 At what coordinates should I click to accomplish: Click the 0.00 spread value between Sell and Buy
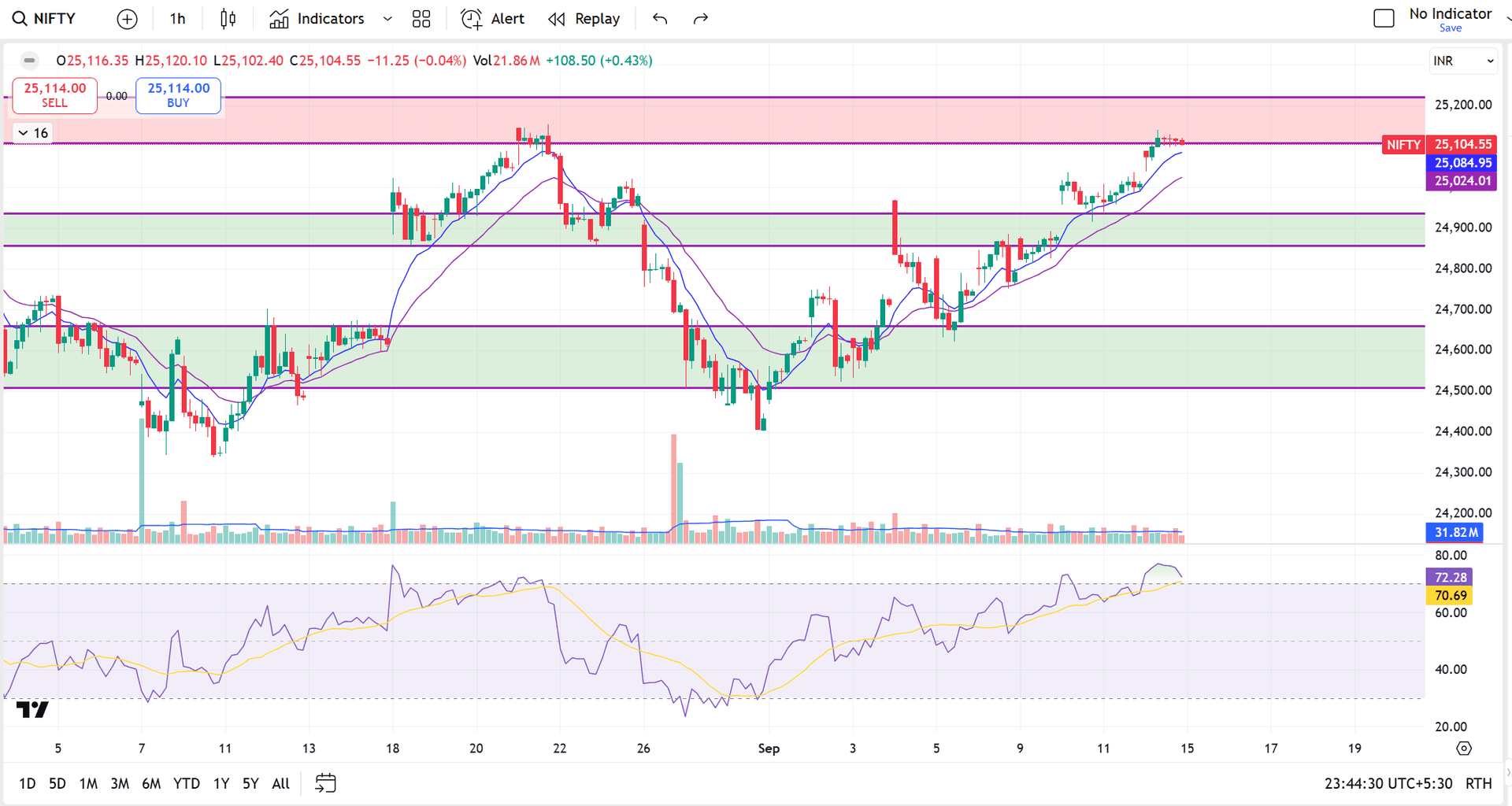[x=117, y=96]
